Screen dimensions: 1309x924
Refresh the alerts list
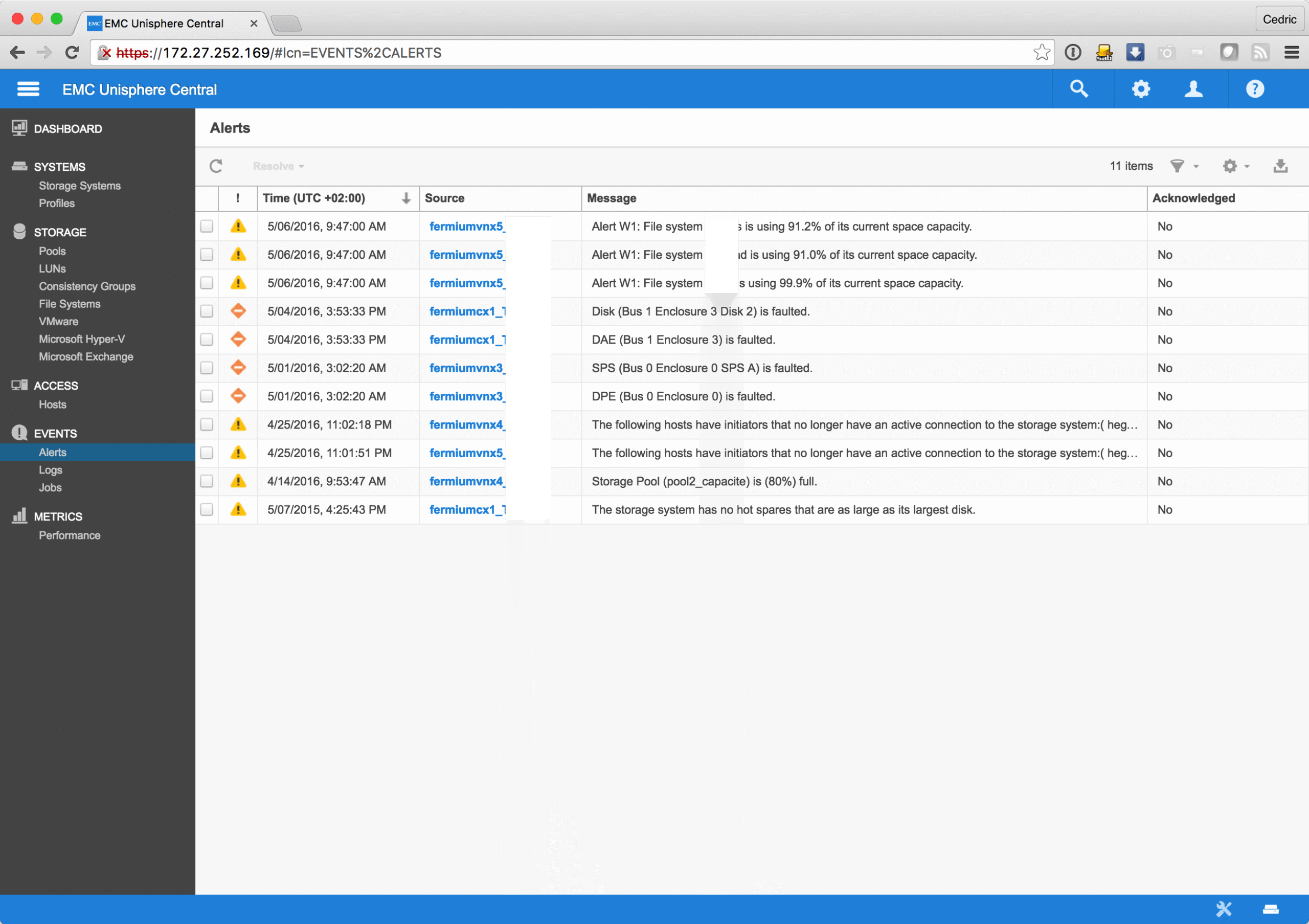(216, 166)
